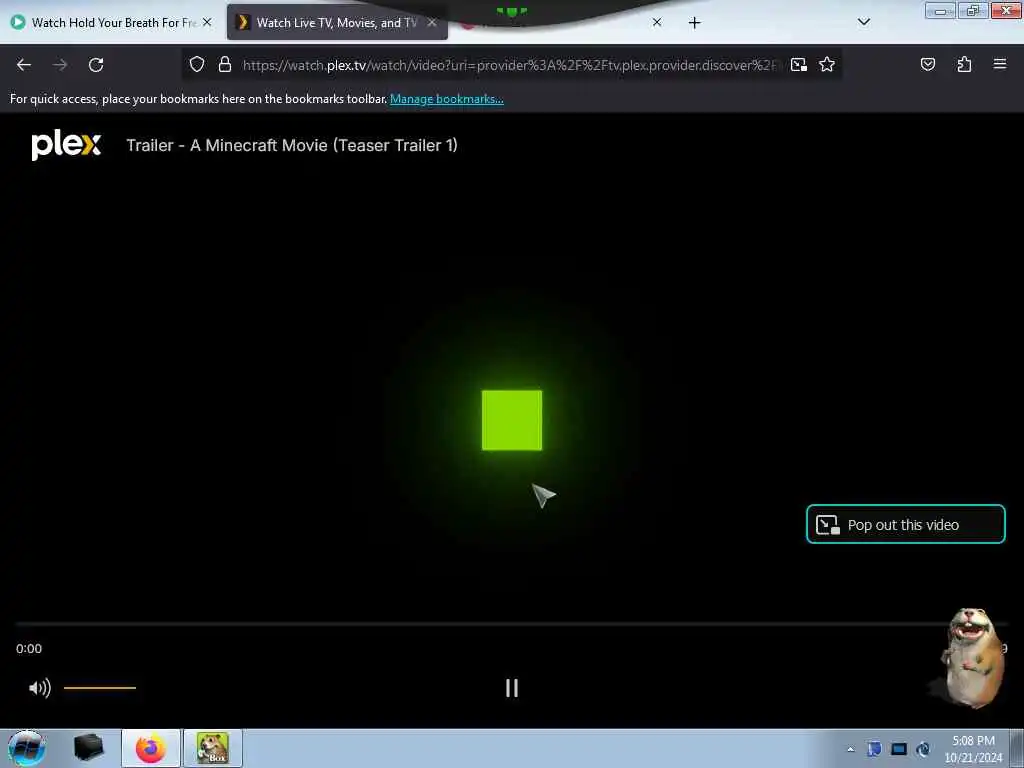Image resolution: width=1024 pixels, height=768 pixels.
Task: Open Manage bookmarks link
Action: [447, 99]
